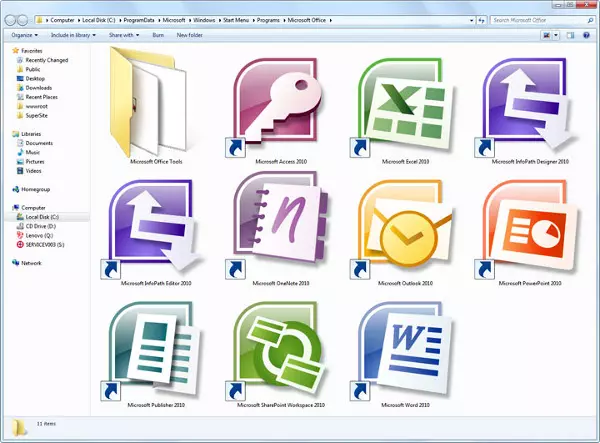
Task: Open the Share with dropdown
Action: (125, 35)
